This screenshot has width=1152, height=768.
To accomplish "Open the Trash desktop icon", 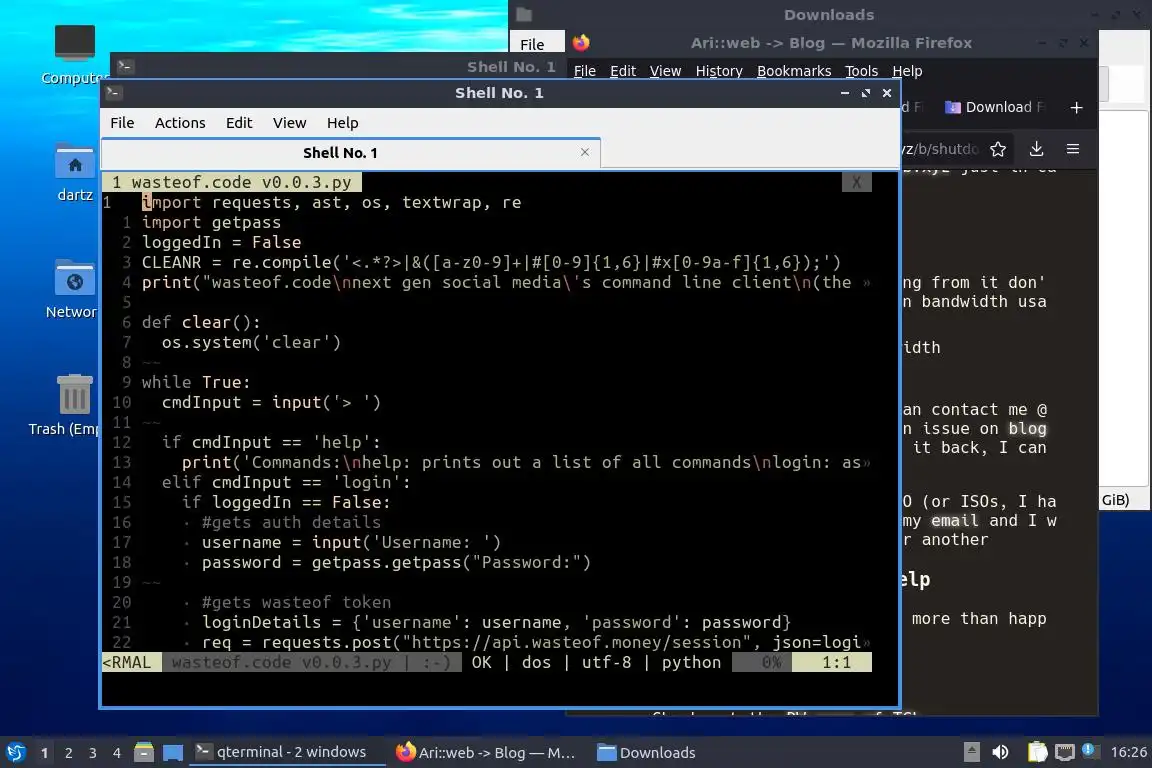I will [72, 406].
